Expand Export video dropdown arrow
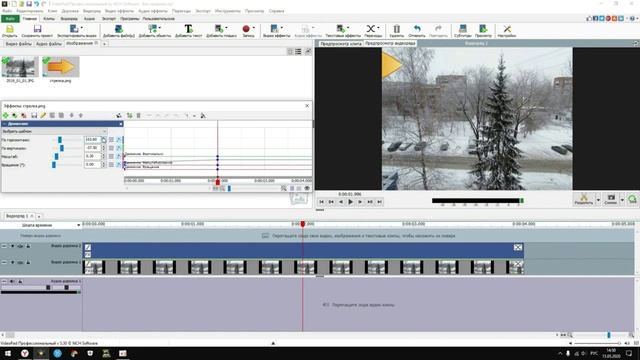Image resolution: width=640 pixels, height=360 pixels. (82, 28)
